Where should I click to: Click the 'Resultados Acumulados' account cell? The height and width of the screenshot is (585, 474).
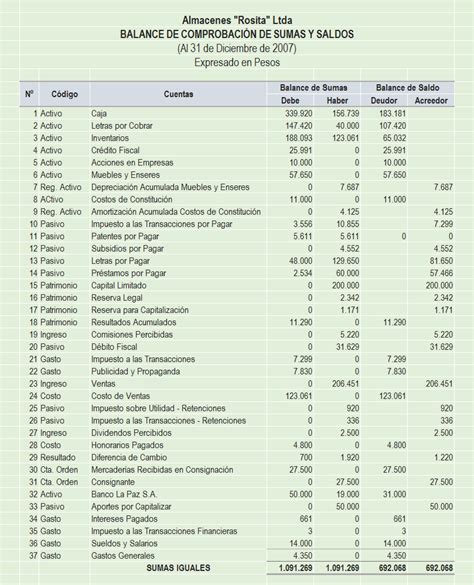134,323
